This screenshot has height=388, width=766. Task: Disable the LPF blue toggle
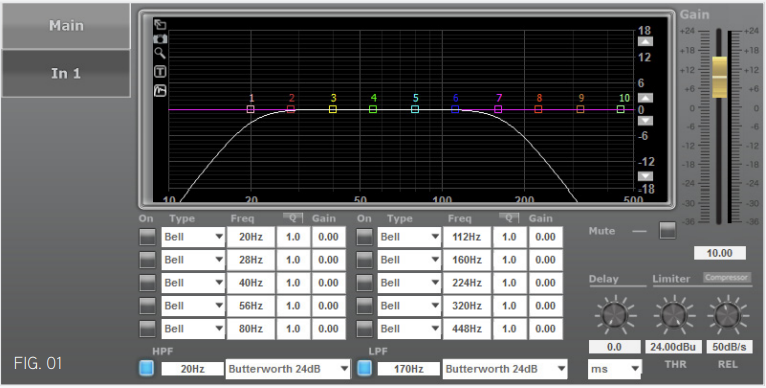364,368
